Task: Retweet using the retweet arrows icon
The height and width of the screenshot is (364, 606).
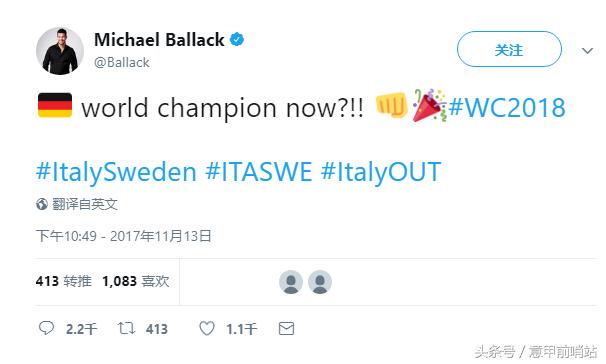Action: 126,328
